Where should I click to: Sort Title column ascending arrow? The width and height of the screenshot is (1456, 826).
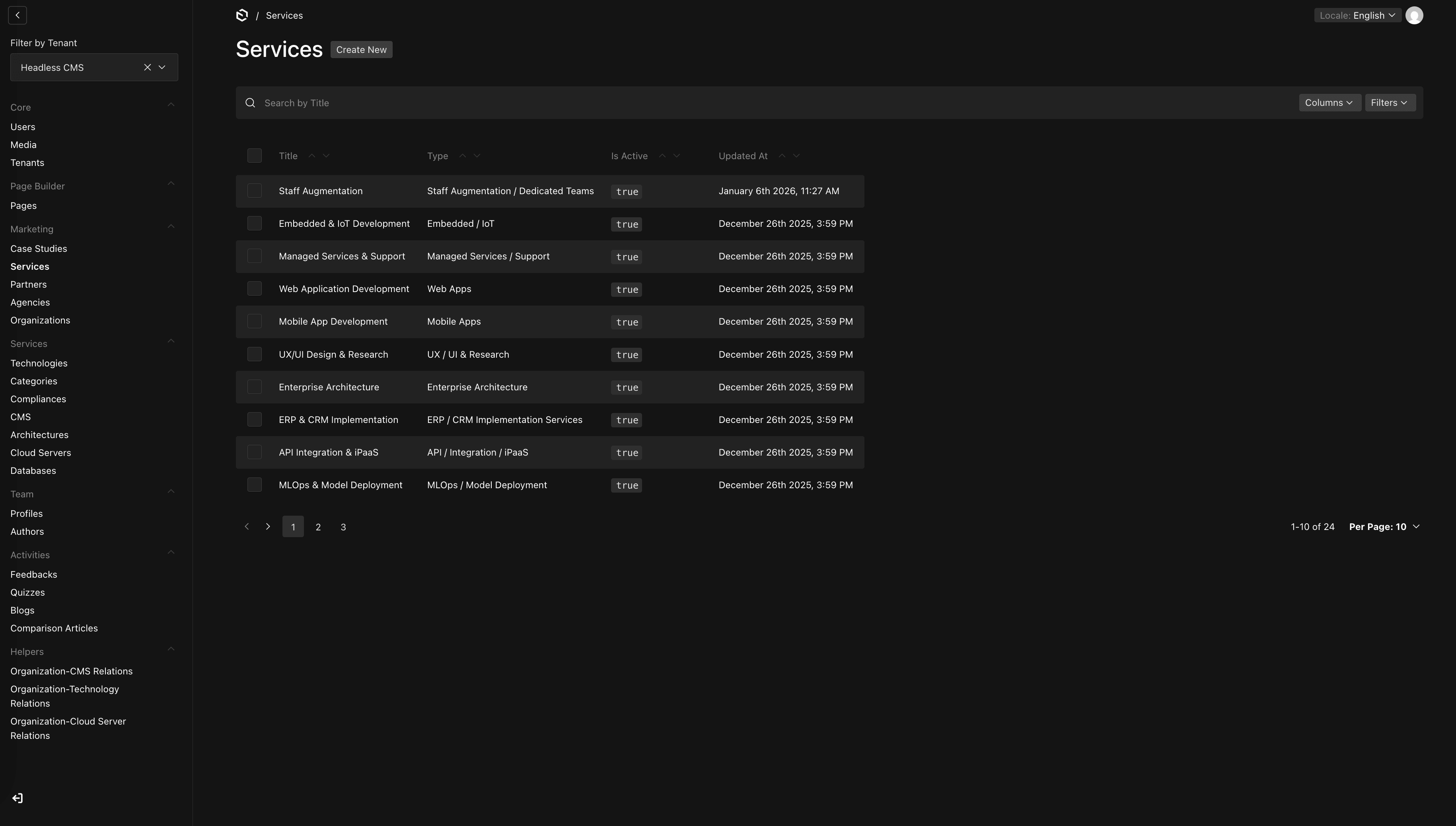click(x=311, y=156)
